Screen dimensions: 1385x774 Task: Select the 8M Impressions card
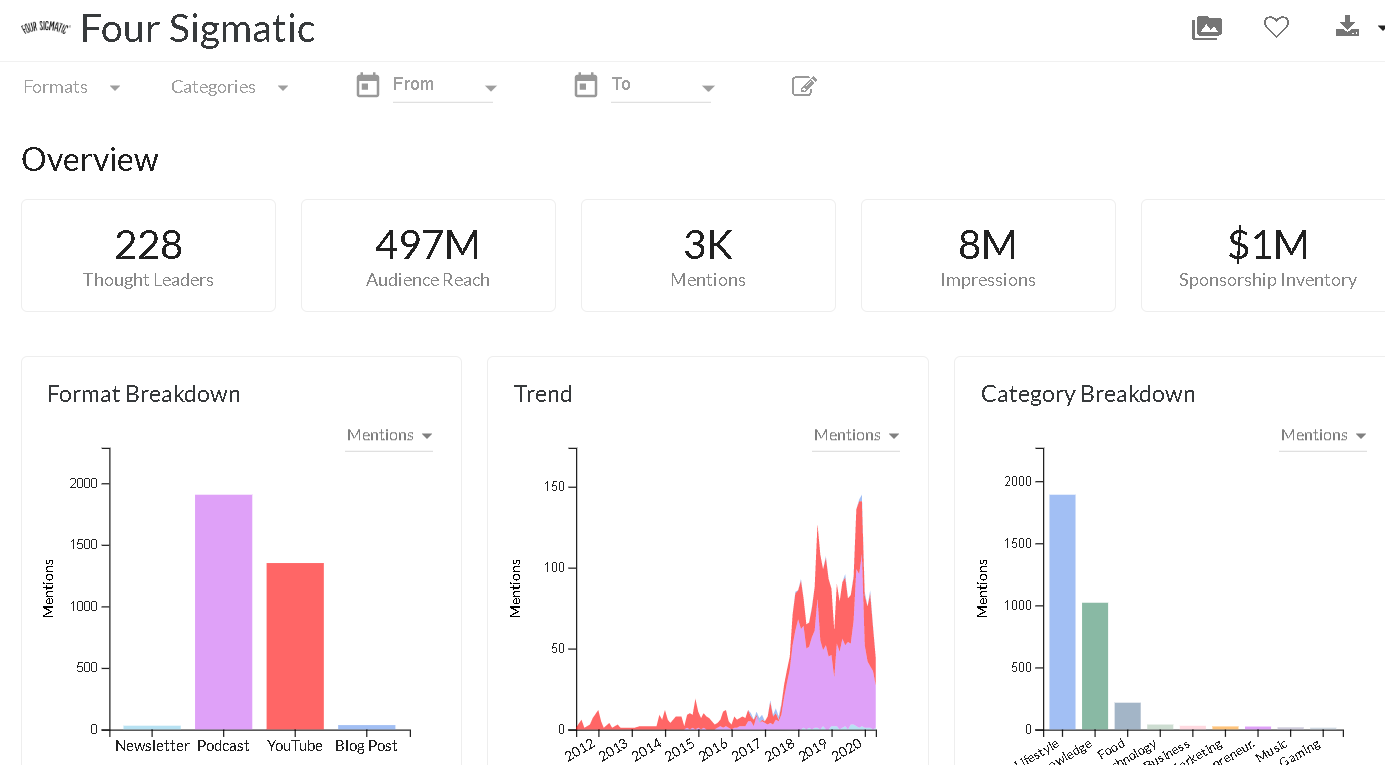point(988,255)
